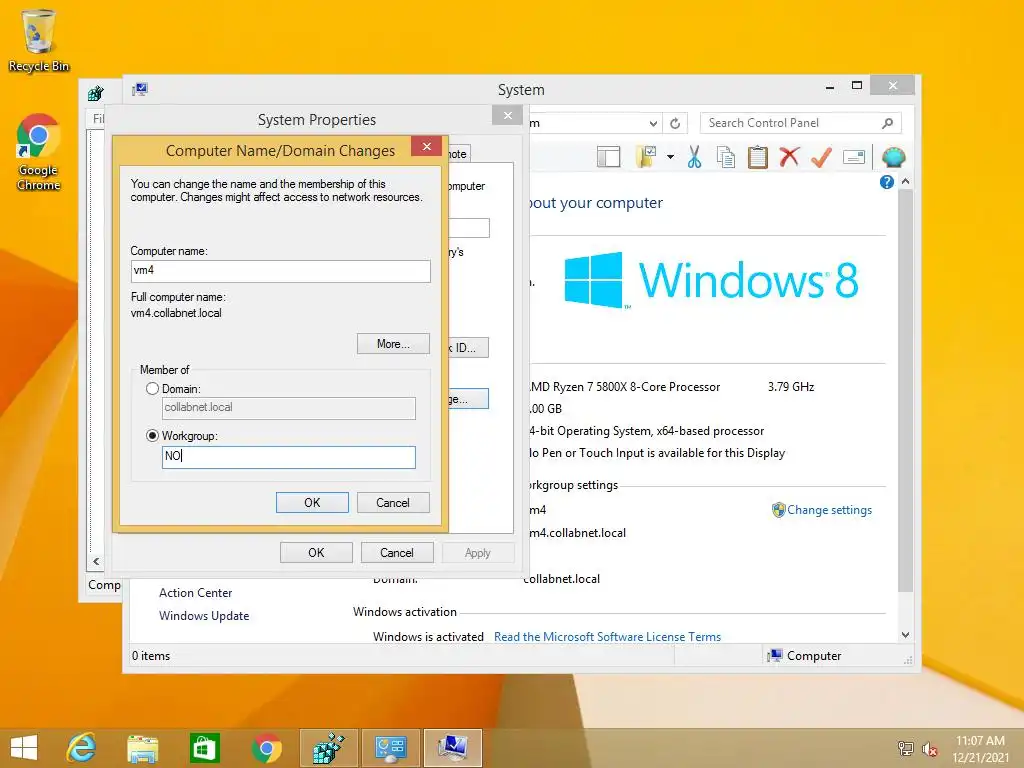Click the network icon in system tray
The width and height of the screenshot is (1024, 768).
coord(905,748)
